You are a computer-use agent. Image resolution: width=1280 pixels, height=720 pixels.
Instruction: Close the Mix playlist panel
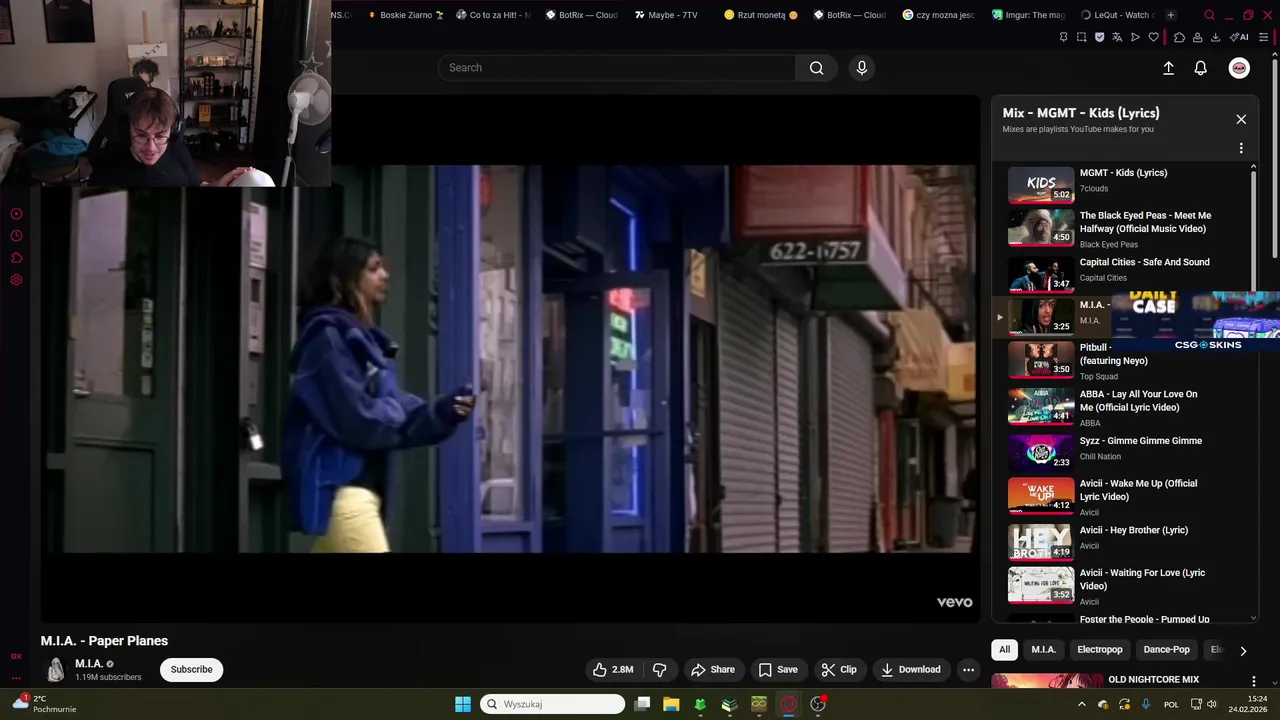tap(1241, 119)
